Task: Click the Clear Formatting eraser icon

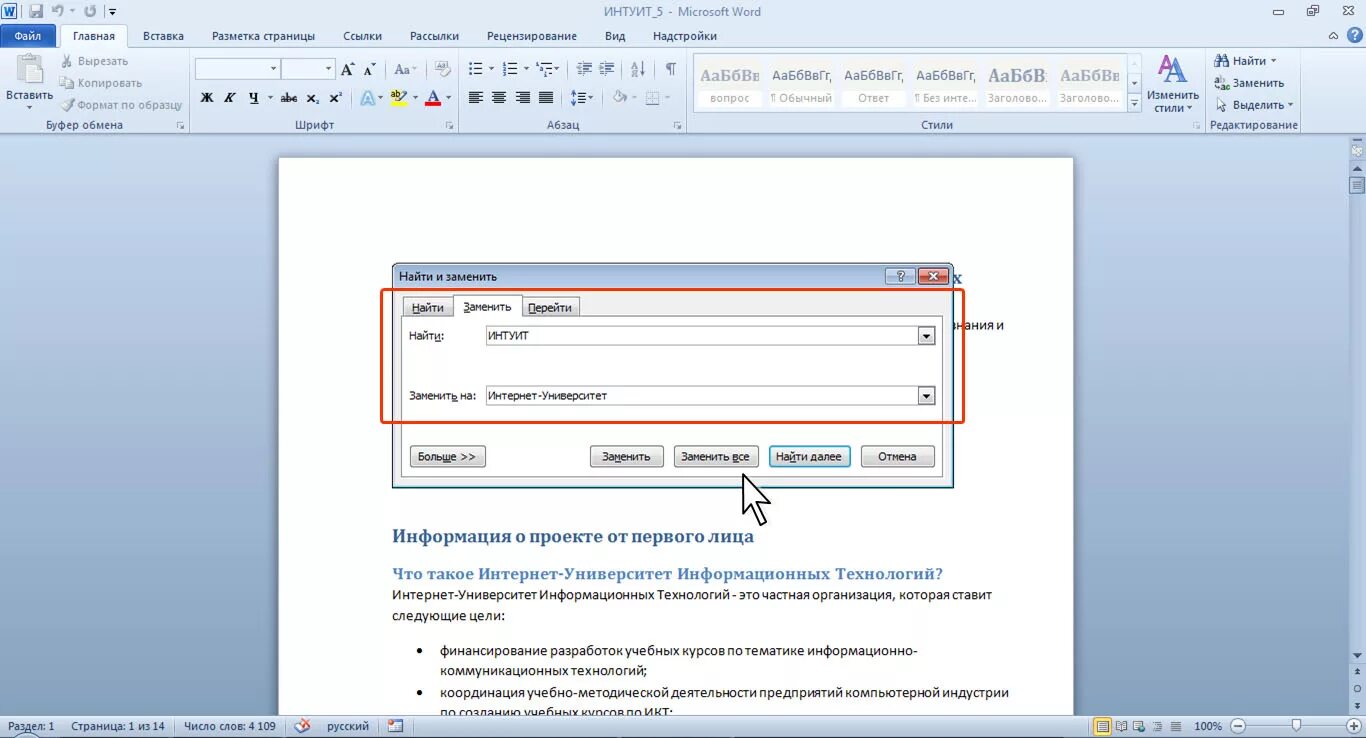Action: [x=443, y=69]
